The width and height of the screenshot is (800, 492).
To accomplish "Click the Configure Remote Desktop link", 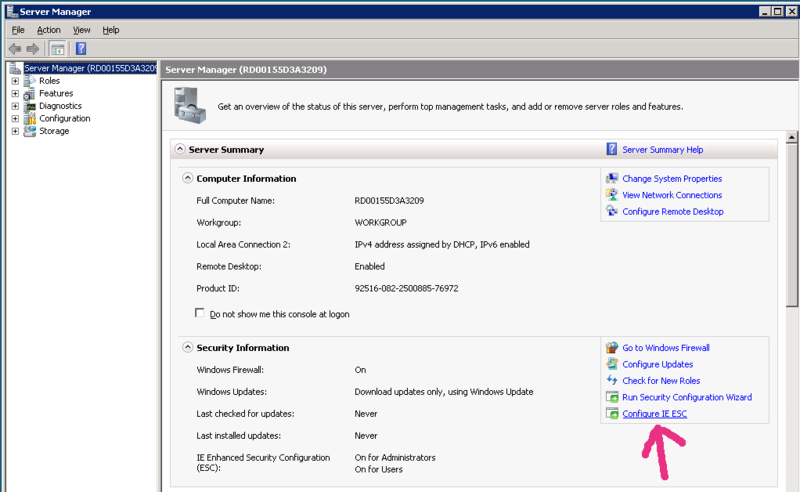I will pos(672,211).
